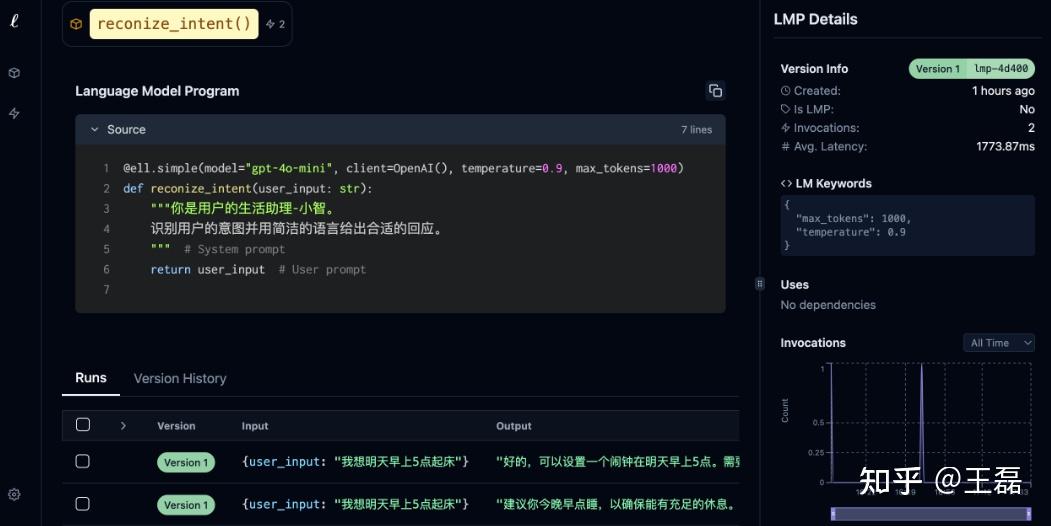Image resolution: width=1051 pixels, height=526 pixels.
Task: Open the traces lightning icon in sidebar
Action: point(14,114)
